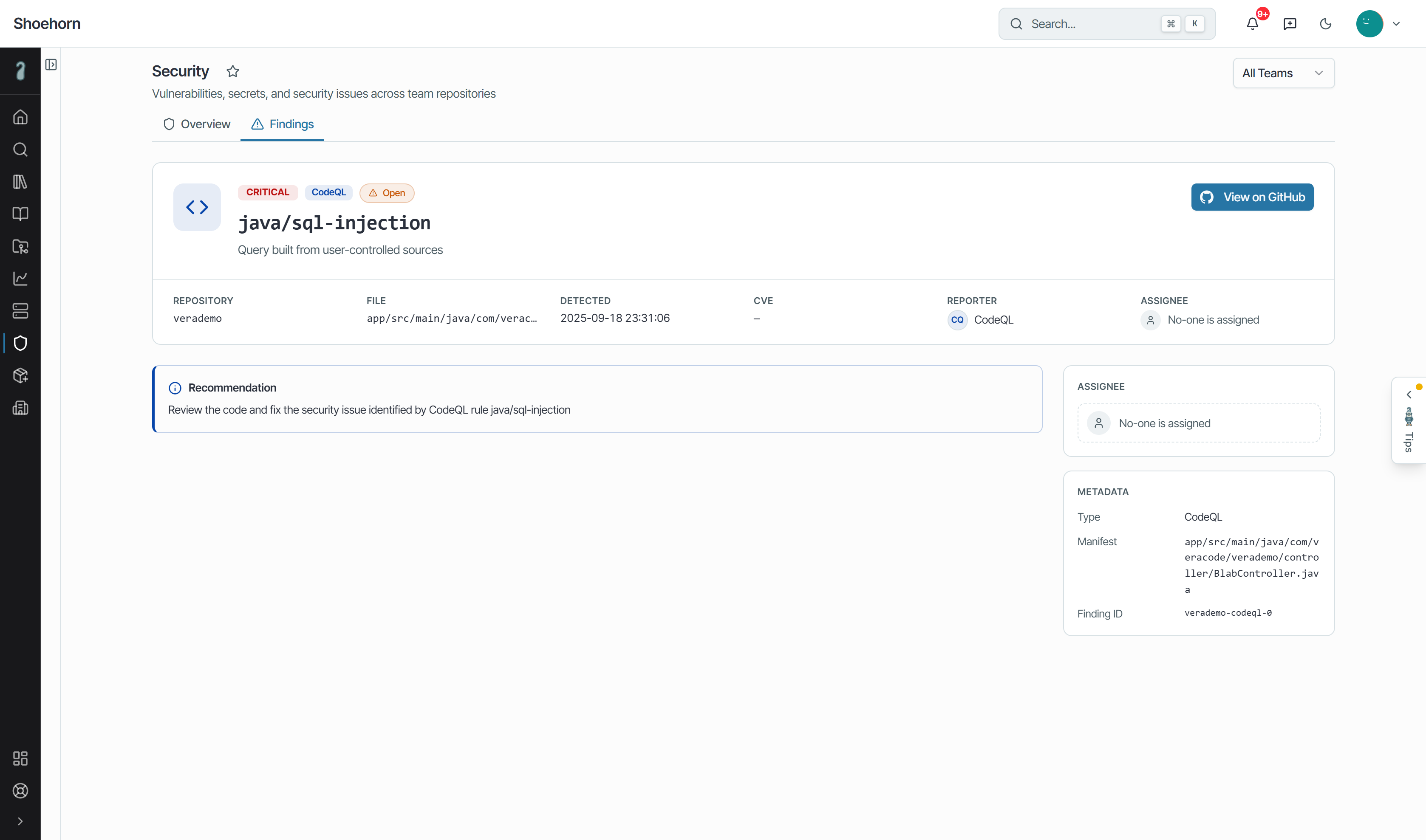Image resolution: width=1426 pixels, height=840 pixels.
Task: Click View on GitHub button
Action: pos(1252,197)
